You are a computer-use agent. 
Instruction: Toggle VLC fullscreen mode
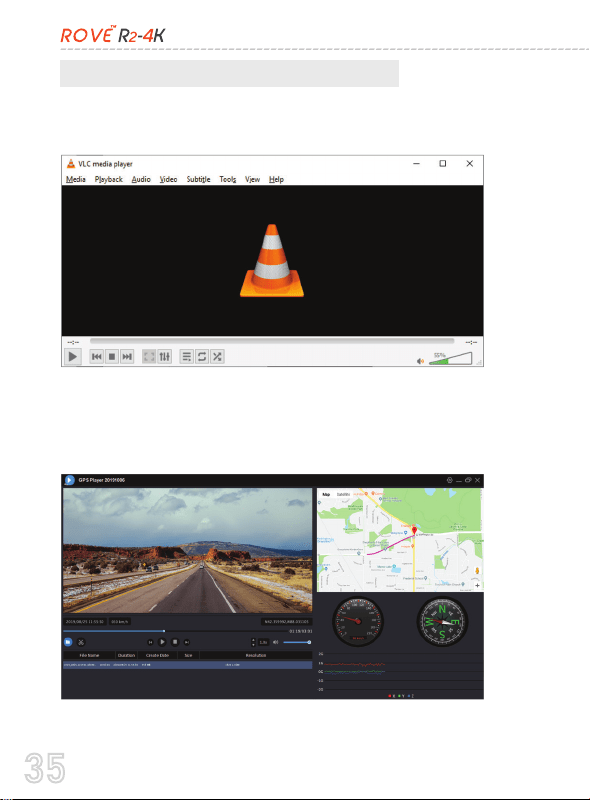[149, 357]
